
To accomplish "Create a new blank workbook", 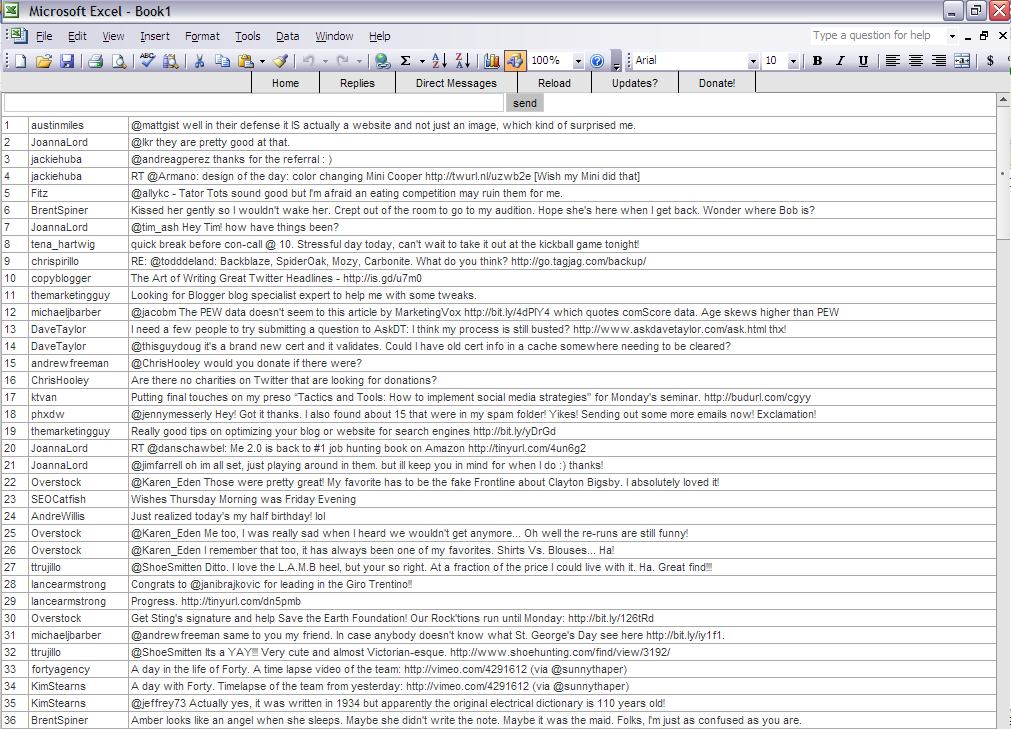I will [21, 61].
